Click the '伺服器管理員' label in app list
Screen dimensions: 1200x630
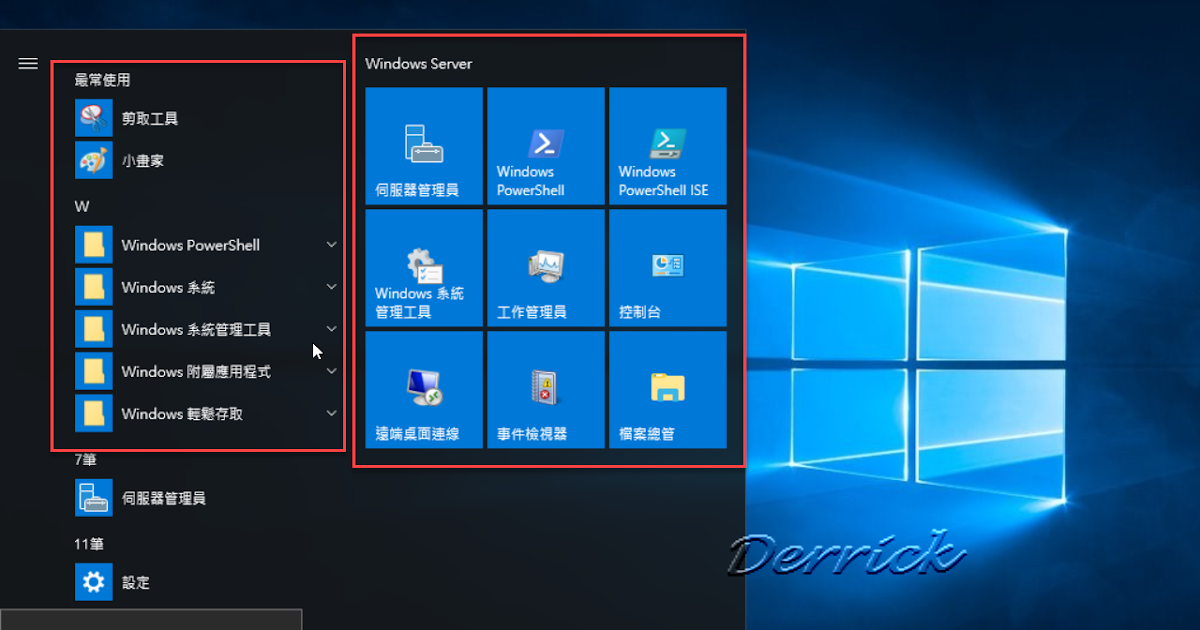pos(164,498)
